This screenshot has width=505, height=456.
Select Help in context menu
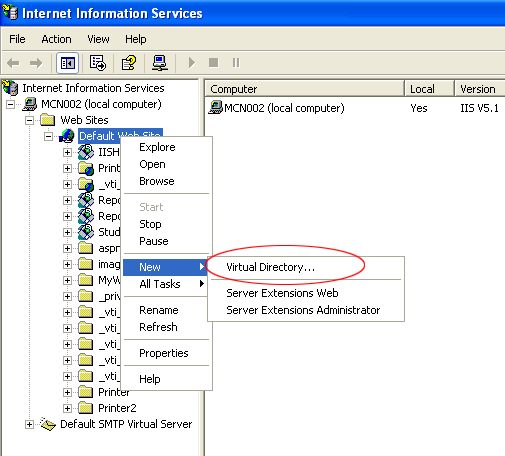click(x=166, y=379)
